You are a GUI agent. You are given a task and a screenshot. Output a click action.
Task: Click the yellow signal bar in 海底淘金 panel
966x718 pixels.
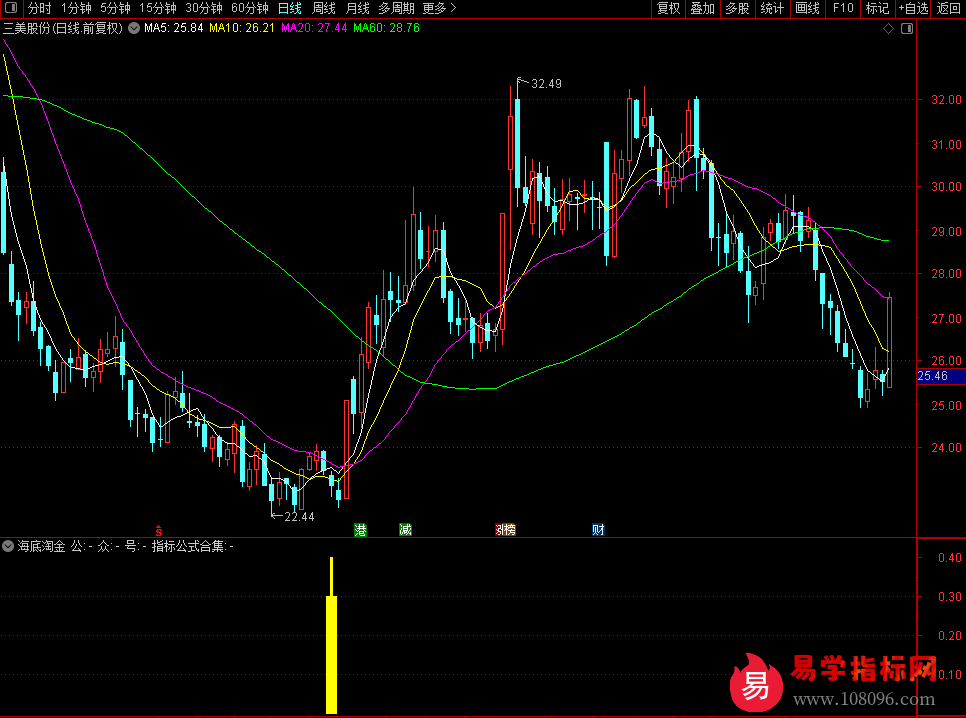coord(331,650)
